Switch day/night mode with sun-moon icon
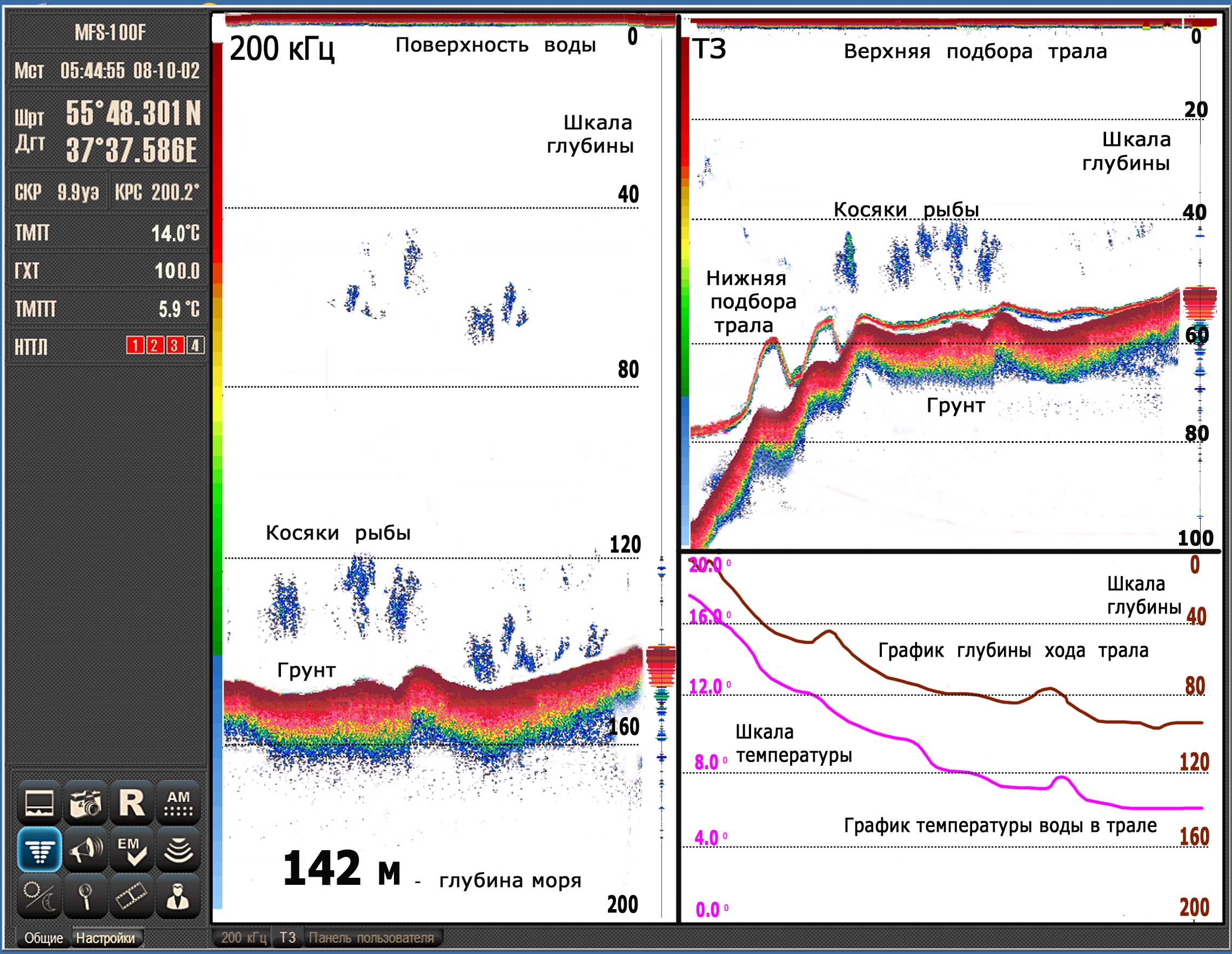1232x954 pixels. (x=39, y=896)
